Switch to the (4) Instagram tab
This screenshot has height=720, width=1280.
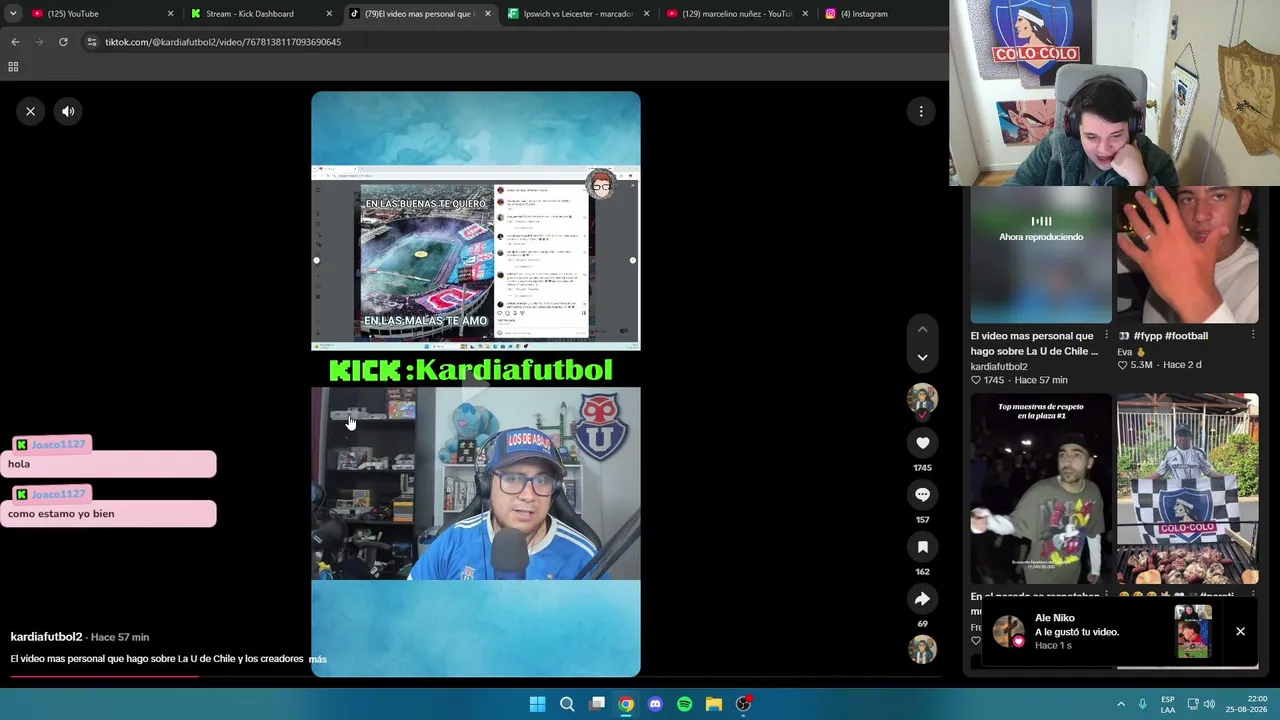(x=880, y=14)
